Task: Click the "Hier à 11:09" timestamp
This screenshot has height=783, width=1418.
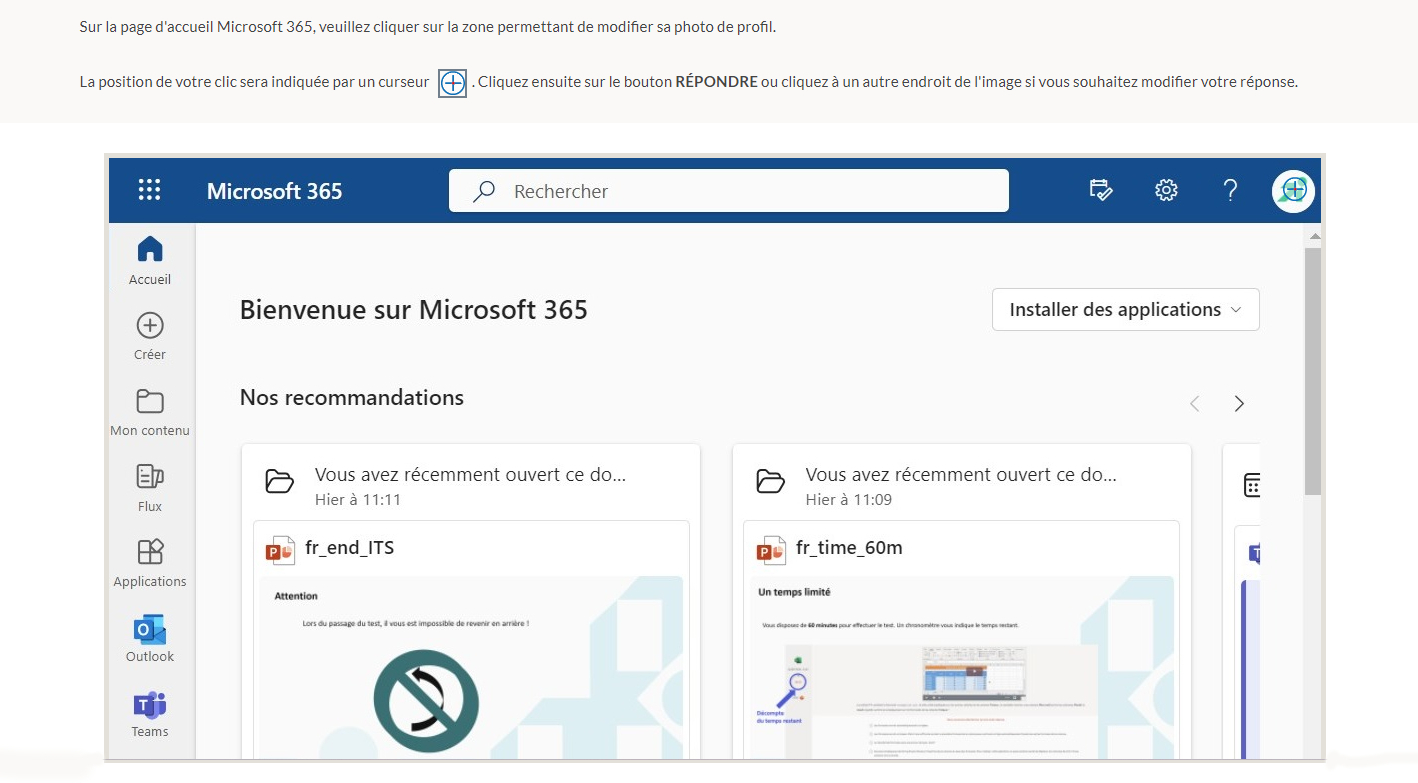Action: pos(849,499)
